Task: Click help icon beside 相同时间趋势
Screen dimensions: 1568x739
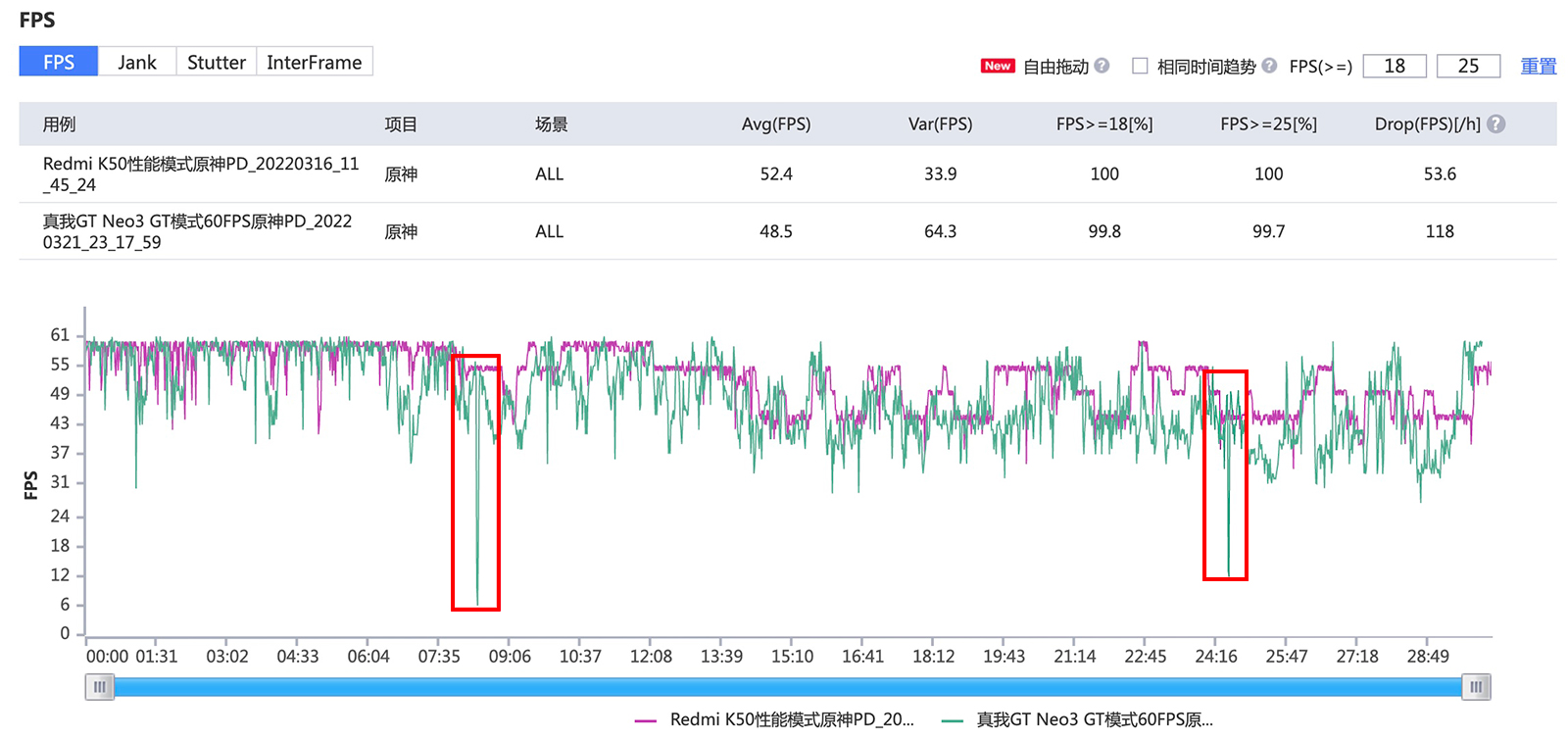Action: click(x=1269, y=66)
